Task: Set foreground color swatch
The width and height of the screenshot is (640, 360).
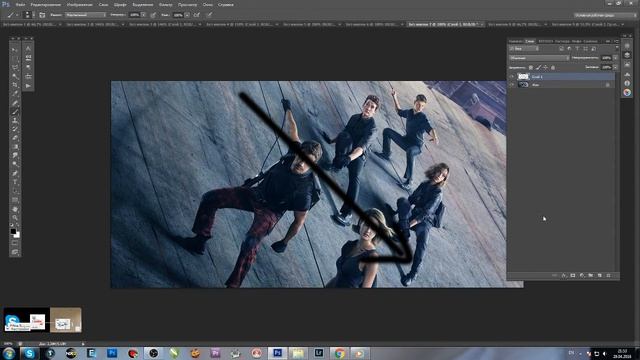Action: point(13,231)
